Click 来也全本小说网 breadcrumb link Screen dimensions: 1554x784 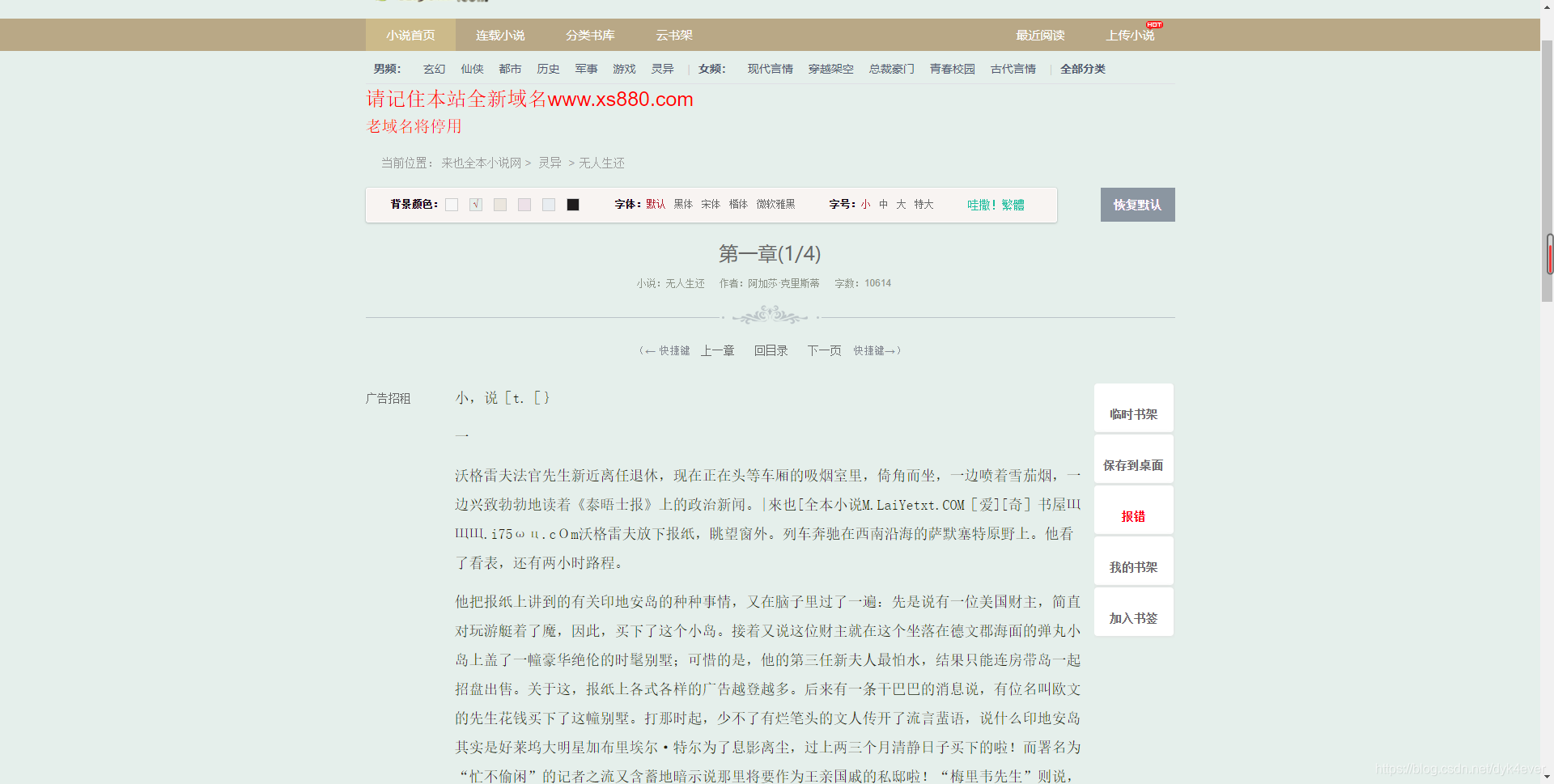pos(481,163)
